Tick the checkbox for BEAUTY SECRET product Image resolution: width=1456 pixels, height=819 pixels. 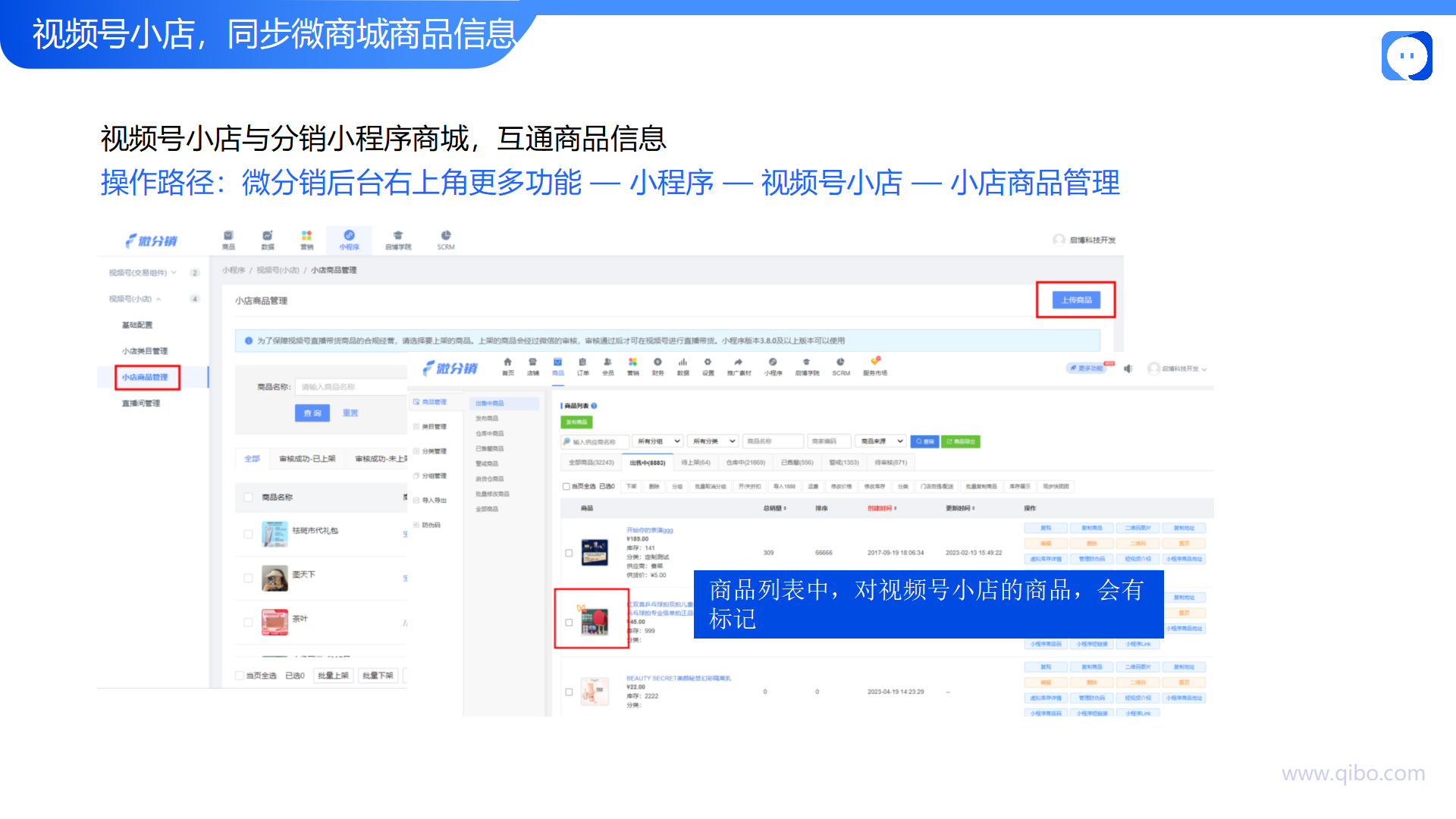pos(569,692)
